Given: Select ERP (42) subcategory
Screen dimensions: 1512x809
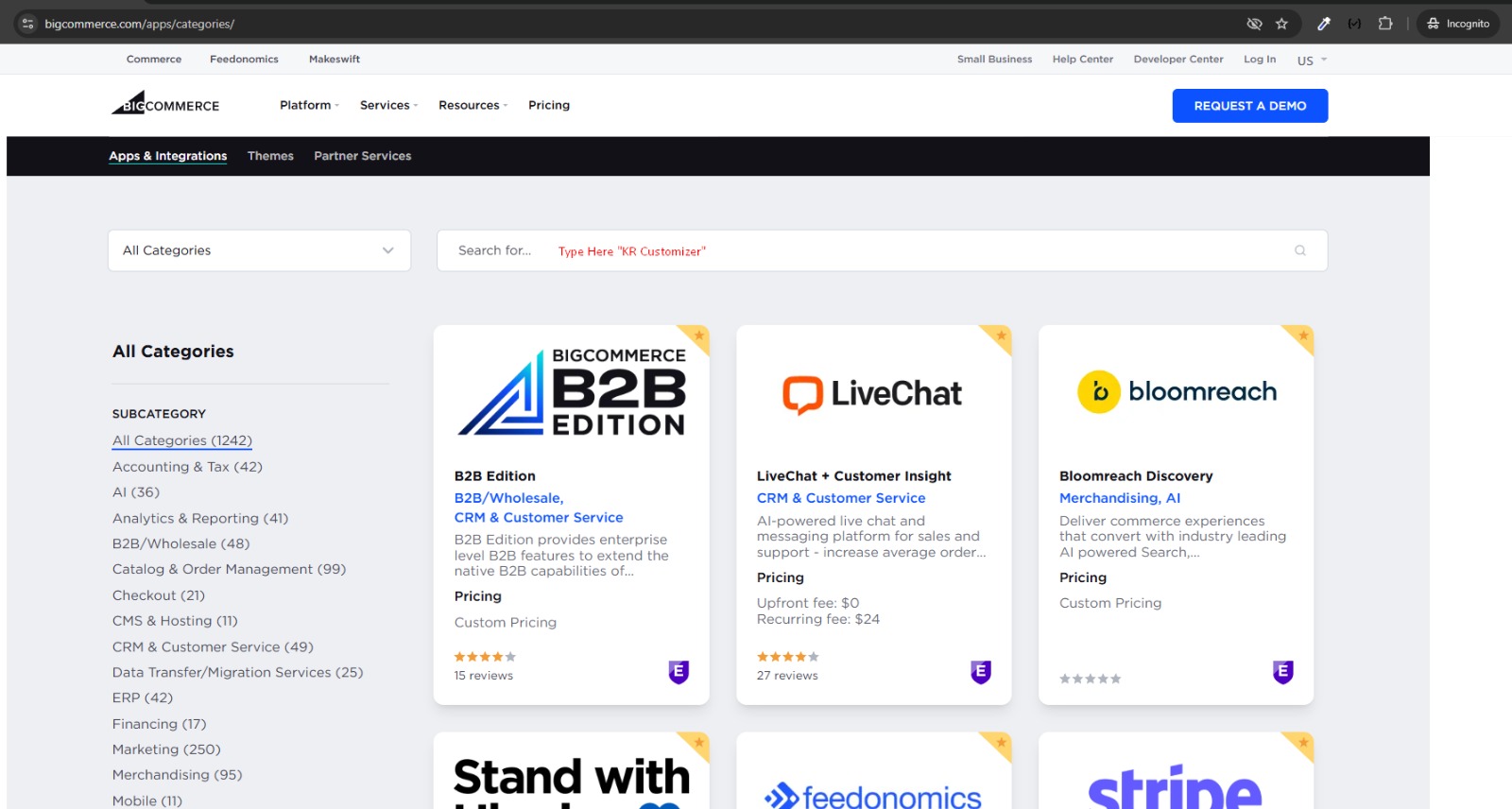Looking at the screenshot, I should coord(143,697).
